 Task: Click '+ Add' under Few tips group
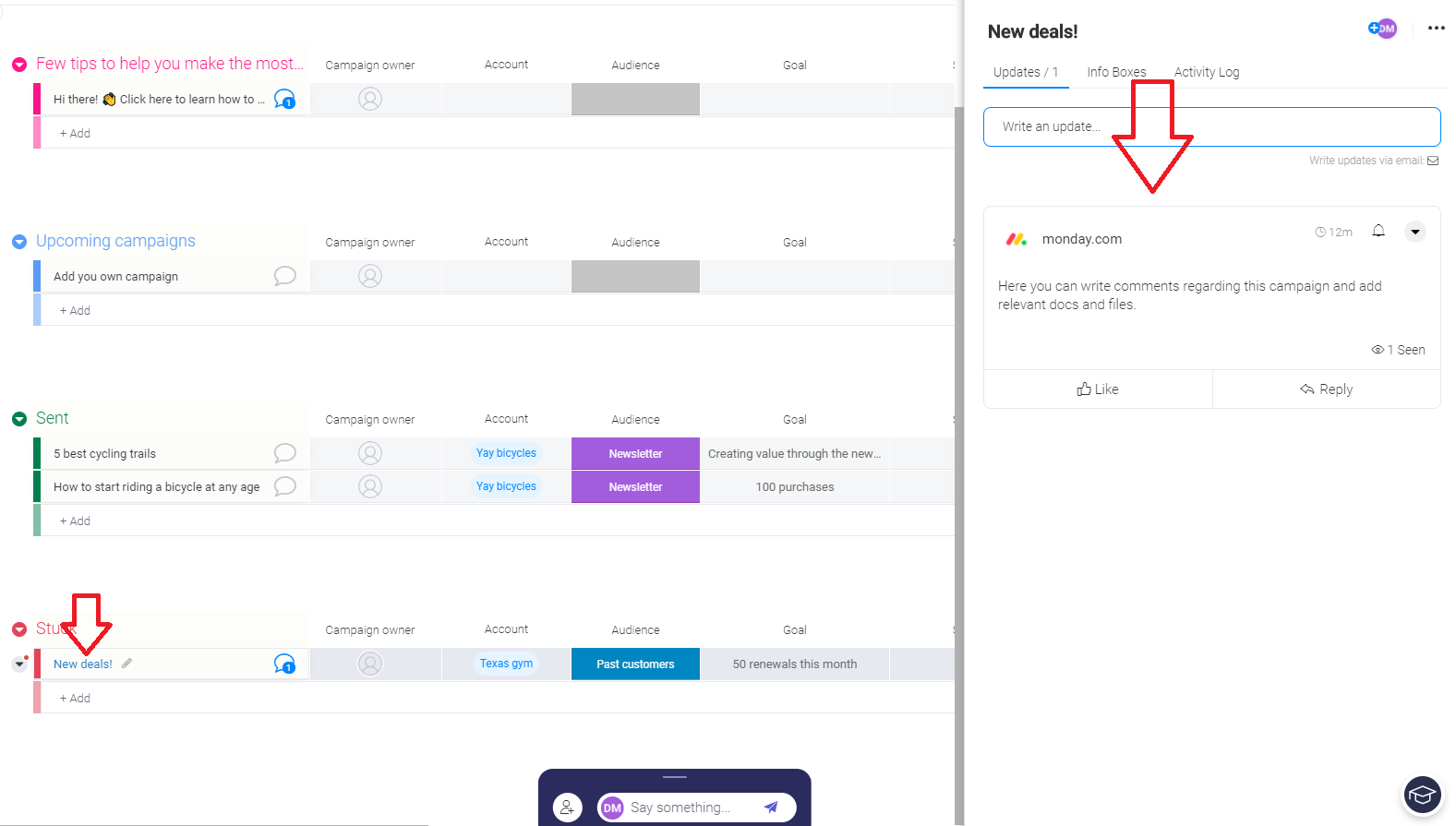coord(75,133)
